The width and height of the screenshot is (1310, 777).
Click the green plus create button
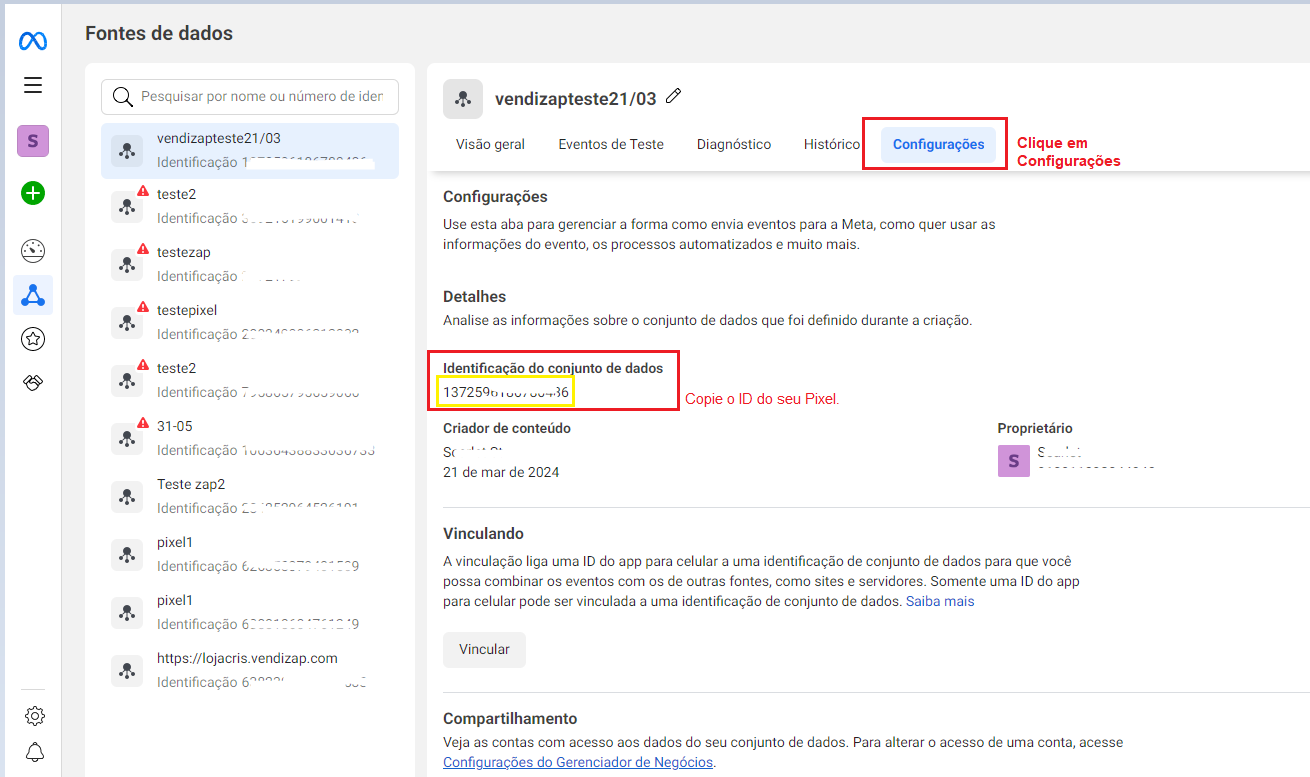point(33,193)
